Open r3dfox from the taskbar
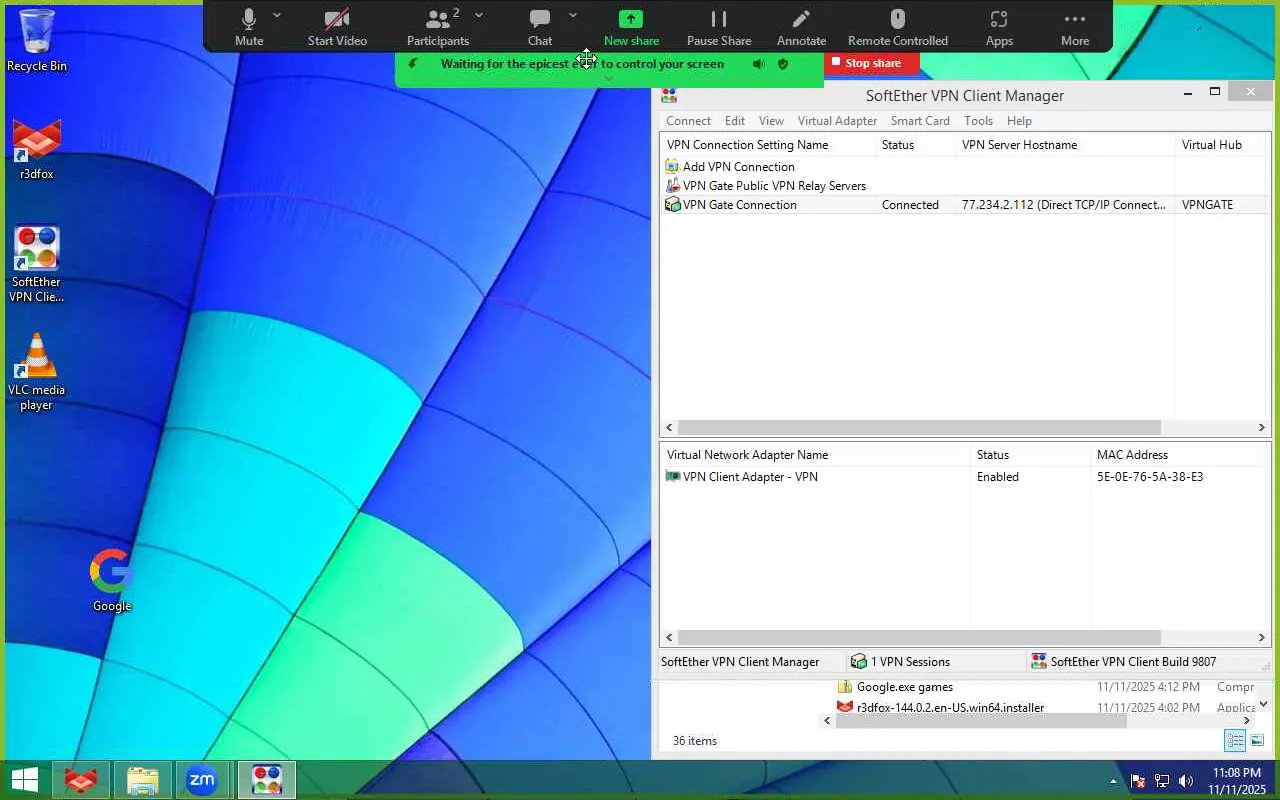 pyautogui.click(x=80, y=780)
